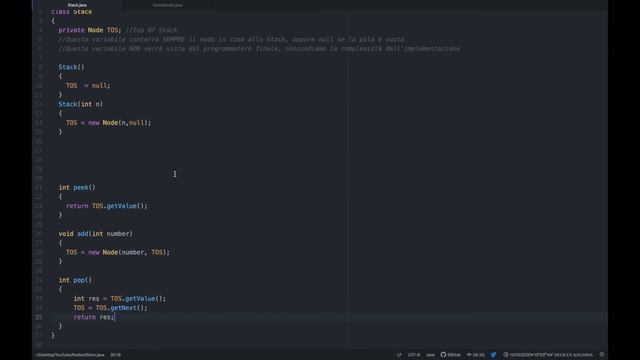Click the 'Stack()' constructor name
Viewport: 640px width, 360px height.
(x=71, y=67)
